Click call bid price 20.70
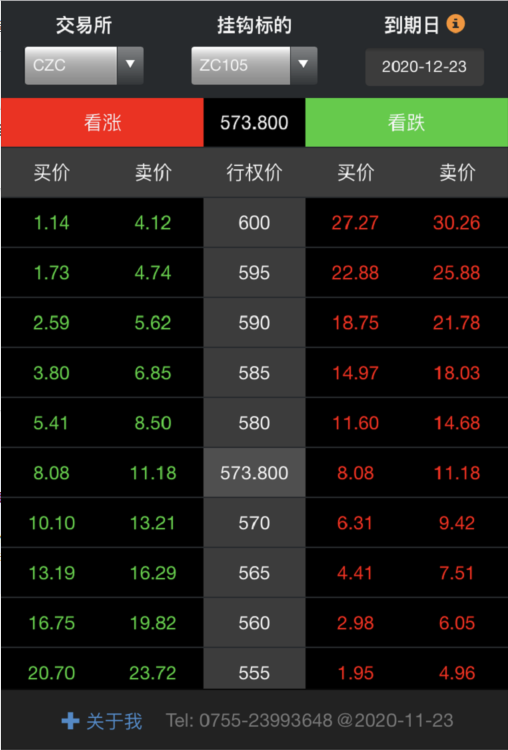 [51, 673]
